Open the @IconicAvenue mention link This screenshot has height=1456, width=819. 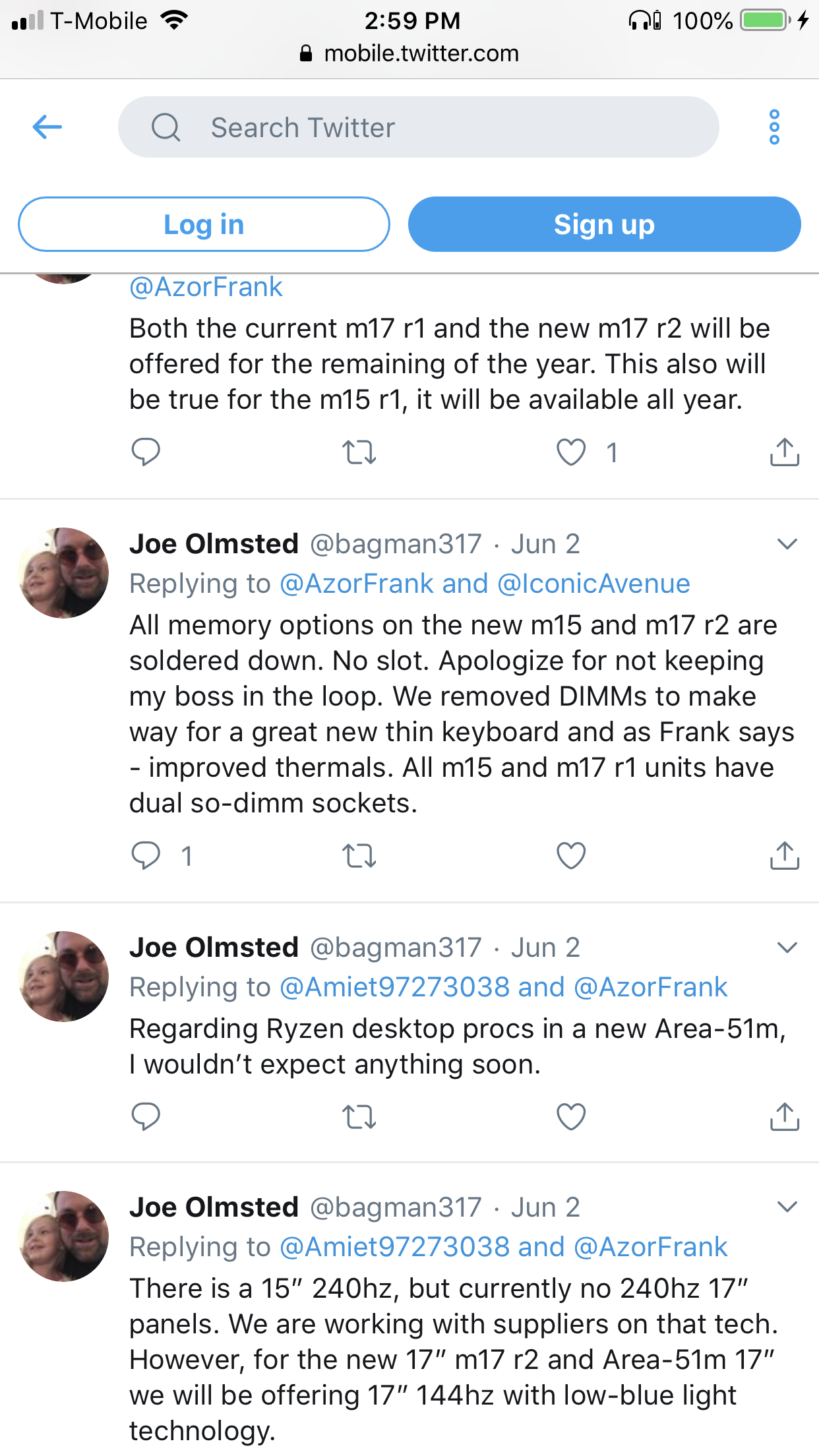pos(593,584)
